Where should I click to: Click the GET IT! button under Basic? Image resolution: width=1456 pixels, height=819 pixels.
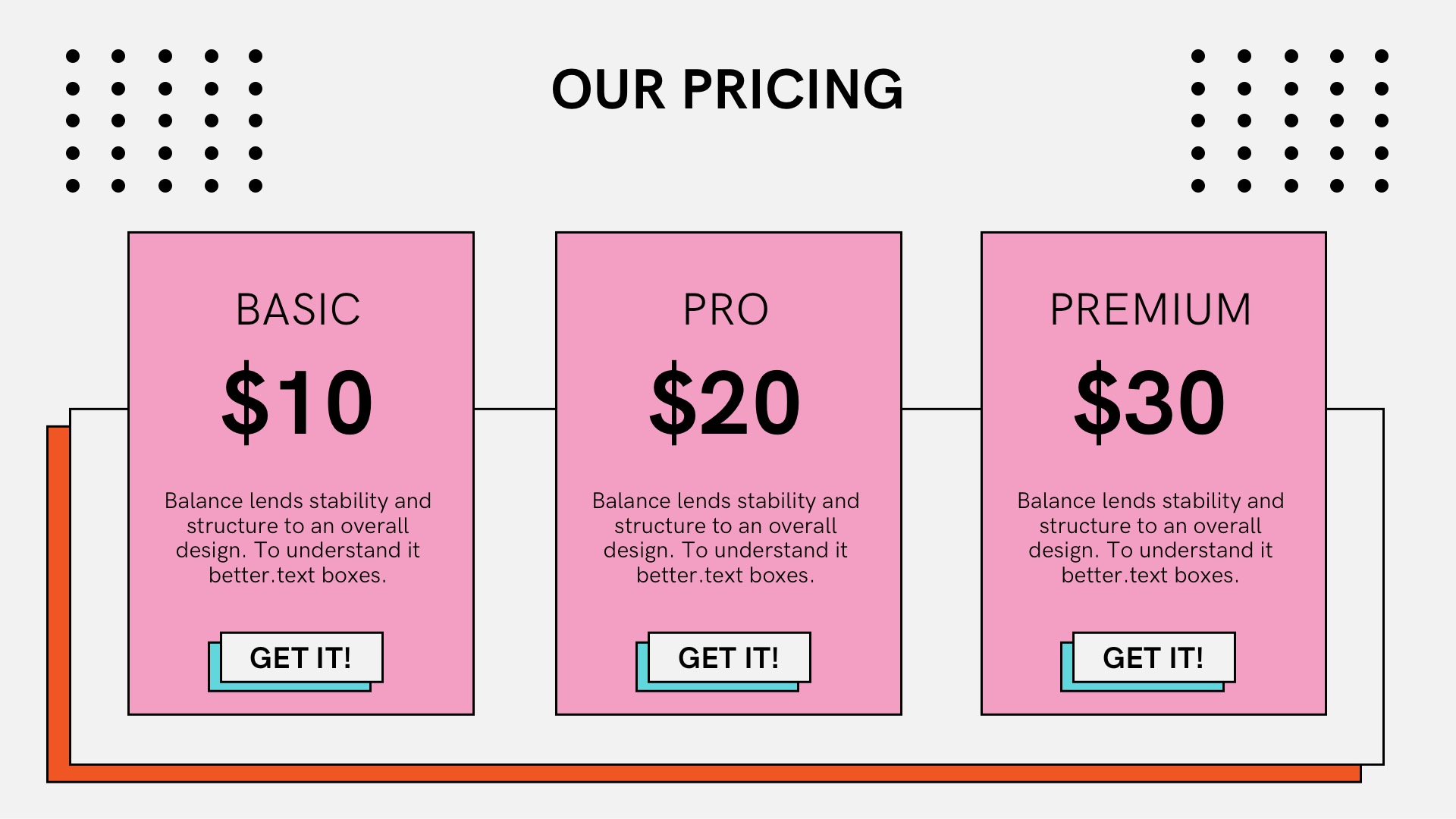(x=301, y=657)
